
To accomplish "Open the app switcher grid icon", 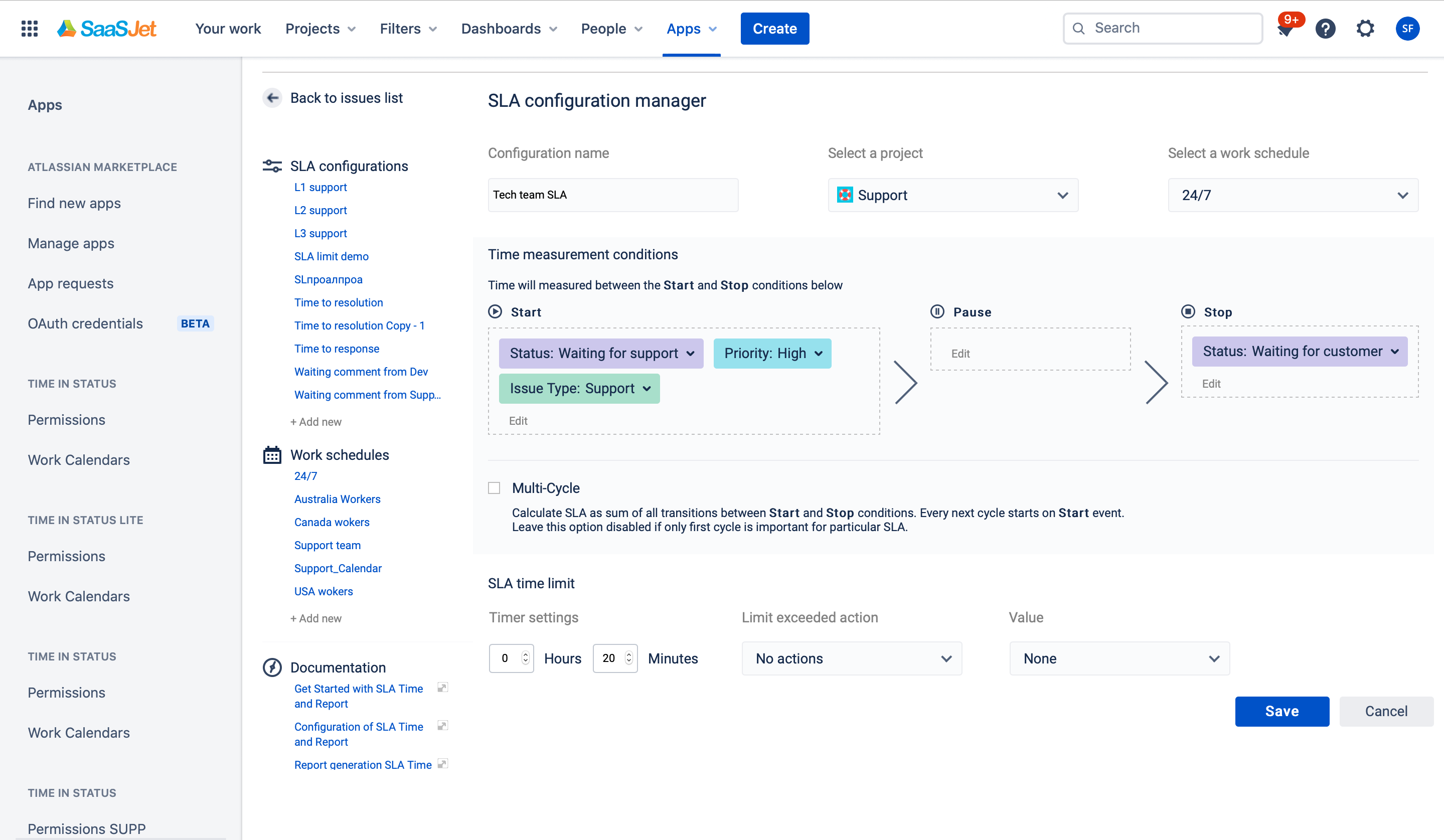I will pos(29,28).
